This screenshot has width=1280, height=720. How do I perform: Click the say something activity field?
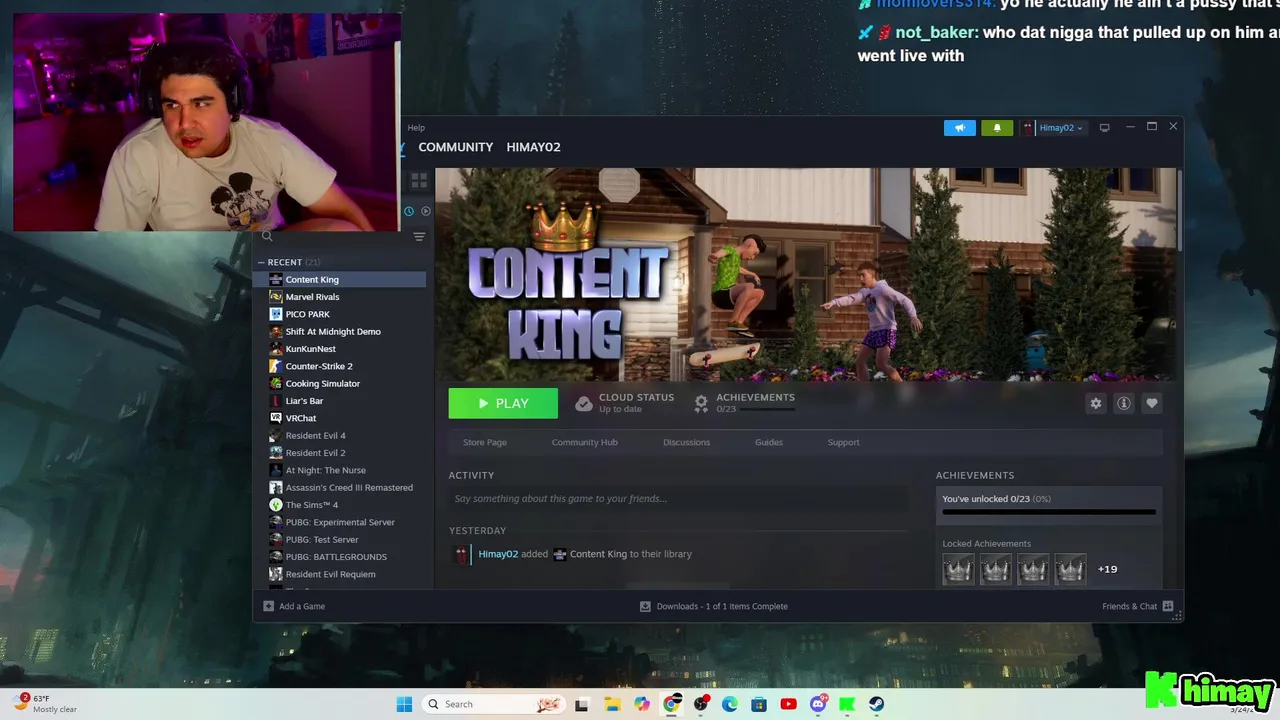tap(680, 499)
